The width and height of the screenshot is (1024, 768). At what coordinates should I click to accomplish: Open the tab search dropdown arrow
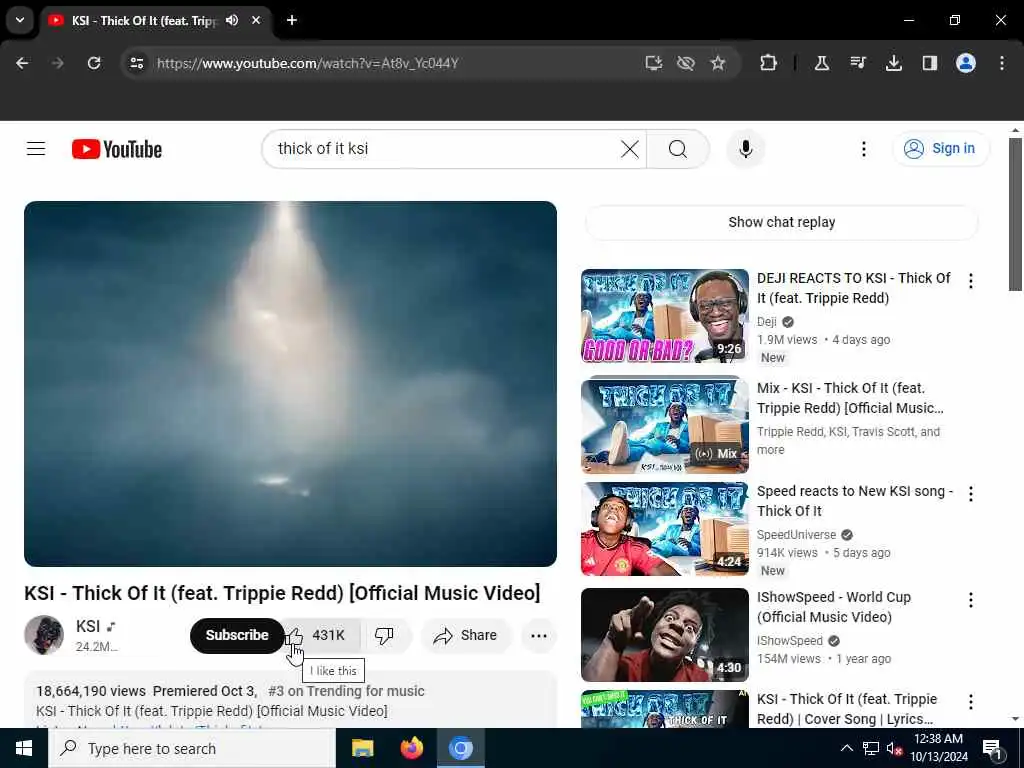20,20
